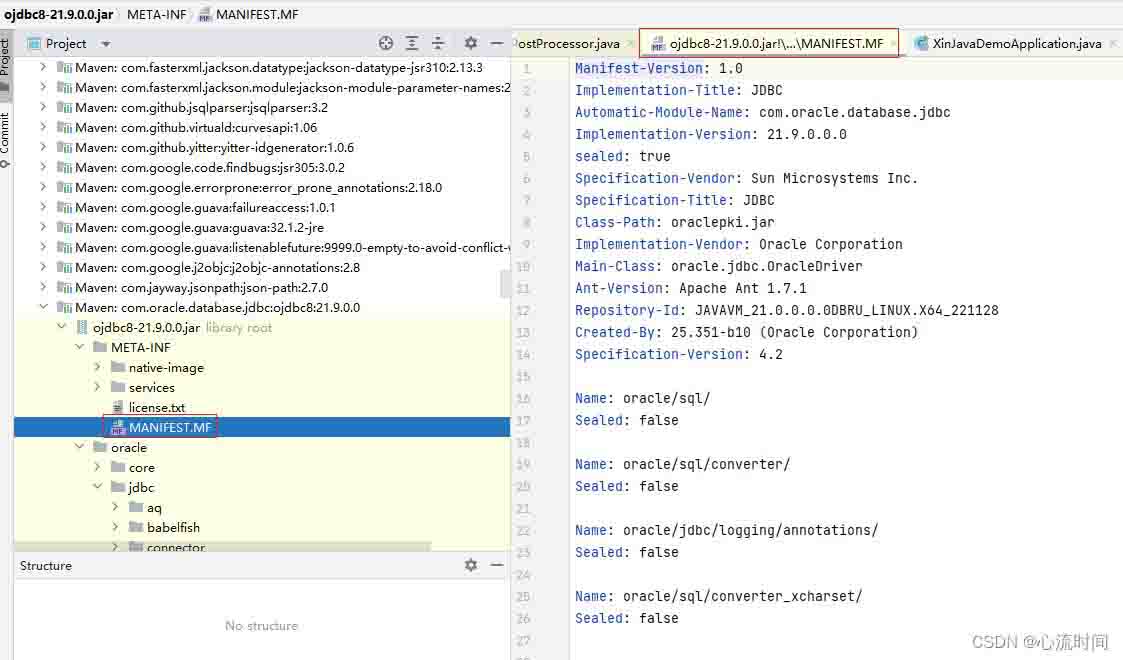Collapse the META-INF folder
Image resolution: width=1123 pixels, height=660 pixels.
(80, 347)
